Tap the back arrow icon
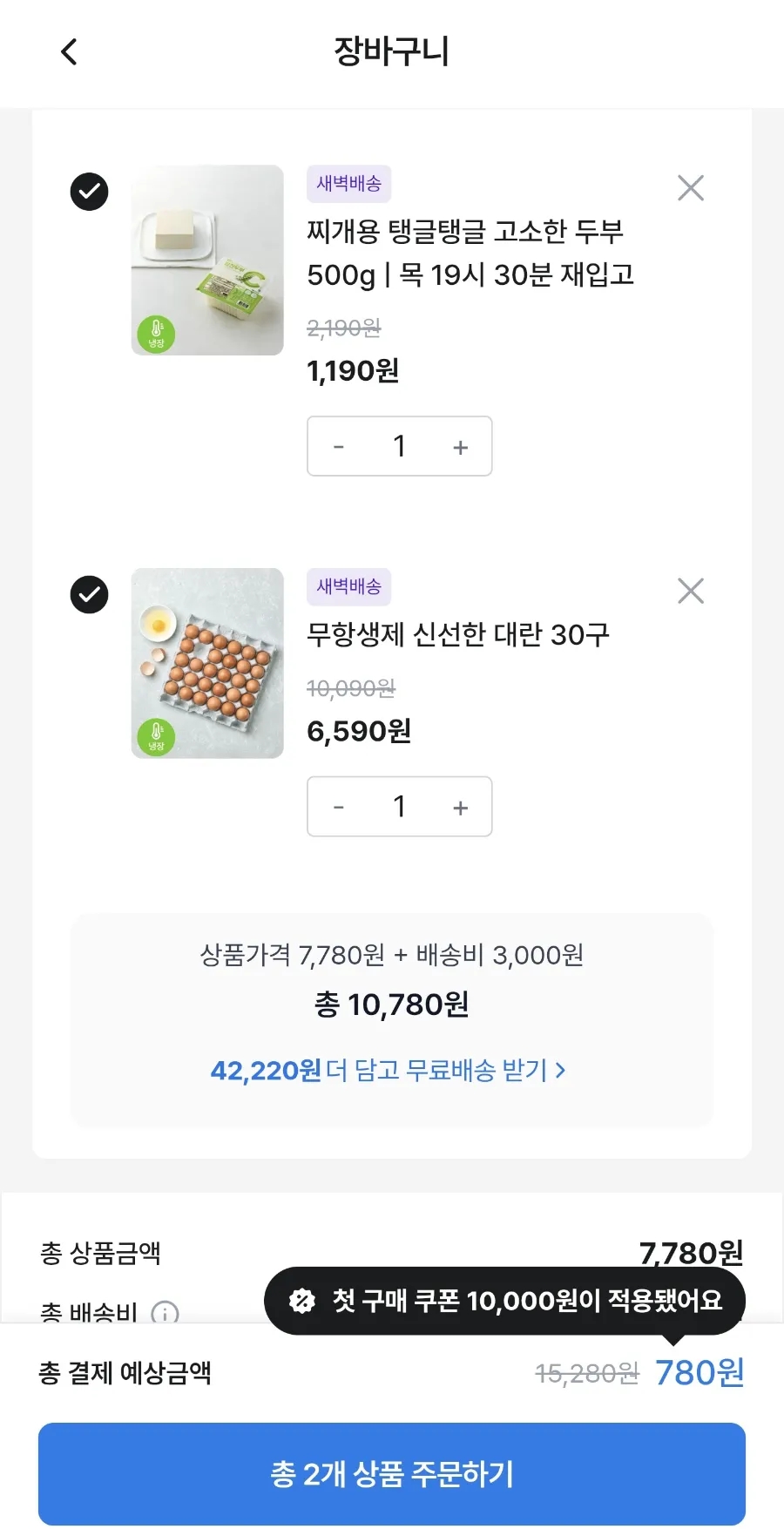The width and height of the screenshot is (784, 1529). (70, 52)
